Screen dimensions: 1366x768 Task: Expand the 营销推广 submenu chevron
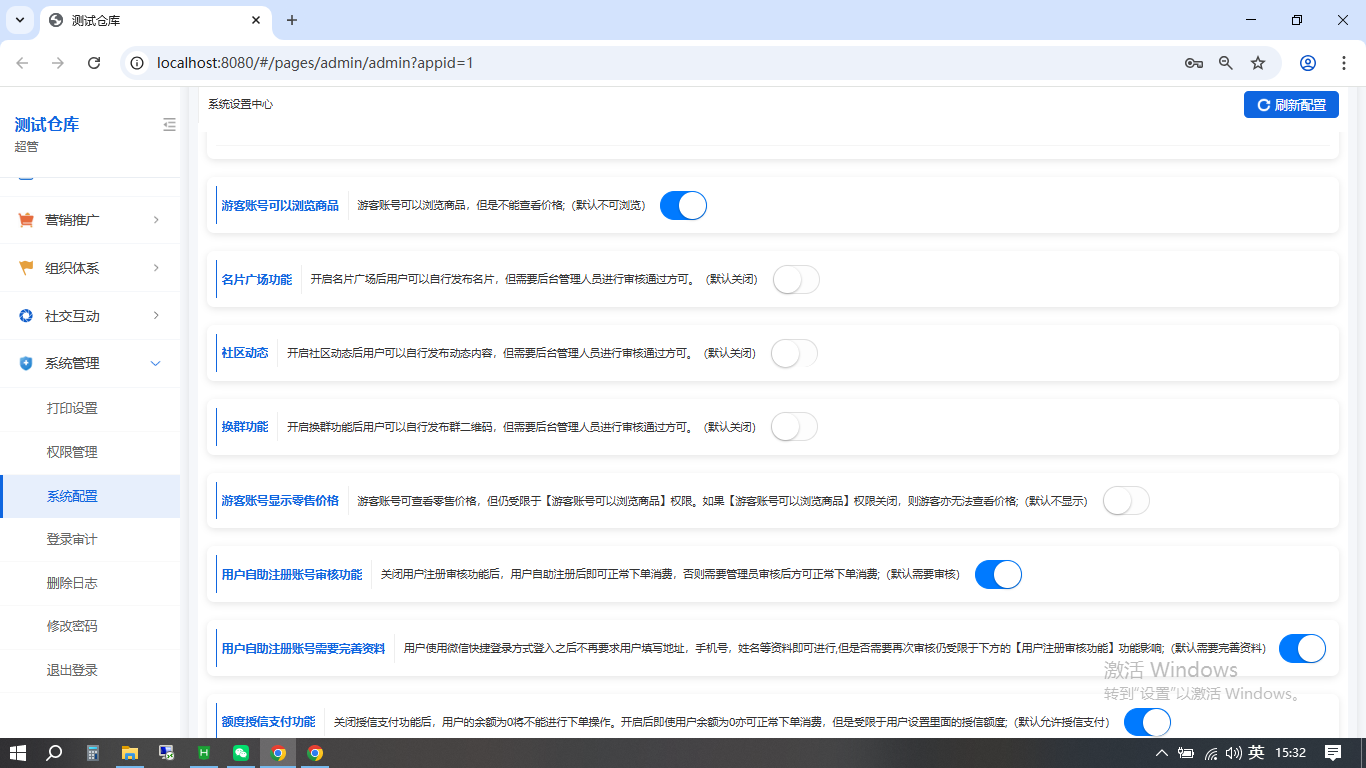156,220
